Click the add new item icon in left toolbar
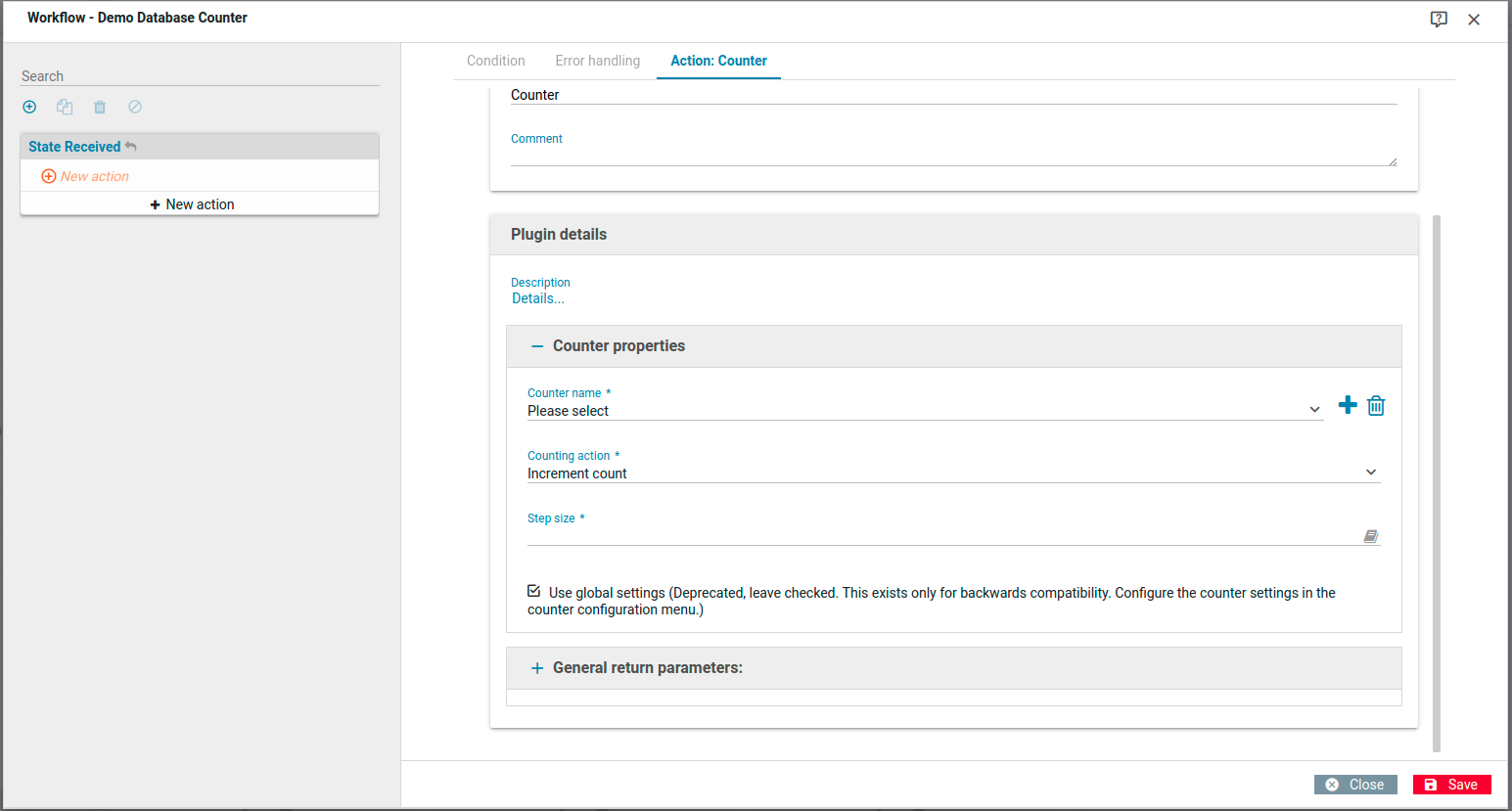This screenshot has width=1512, height=811. pyautogui.click(x=29, y=107)
